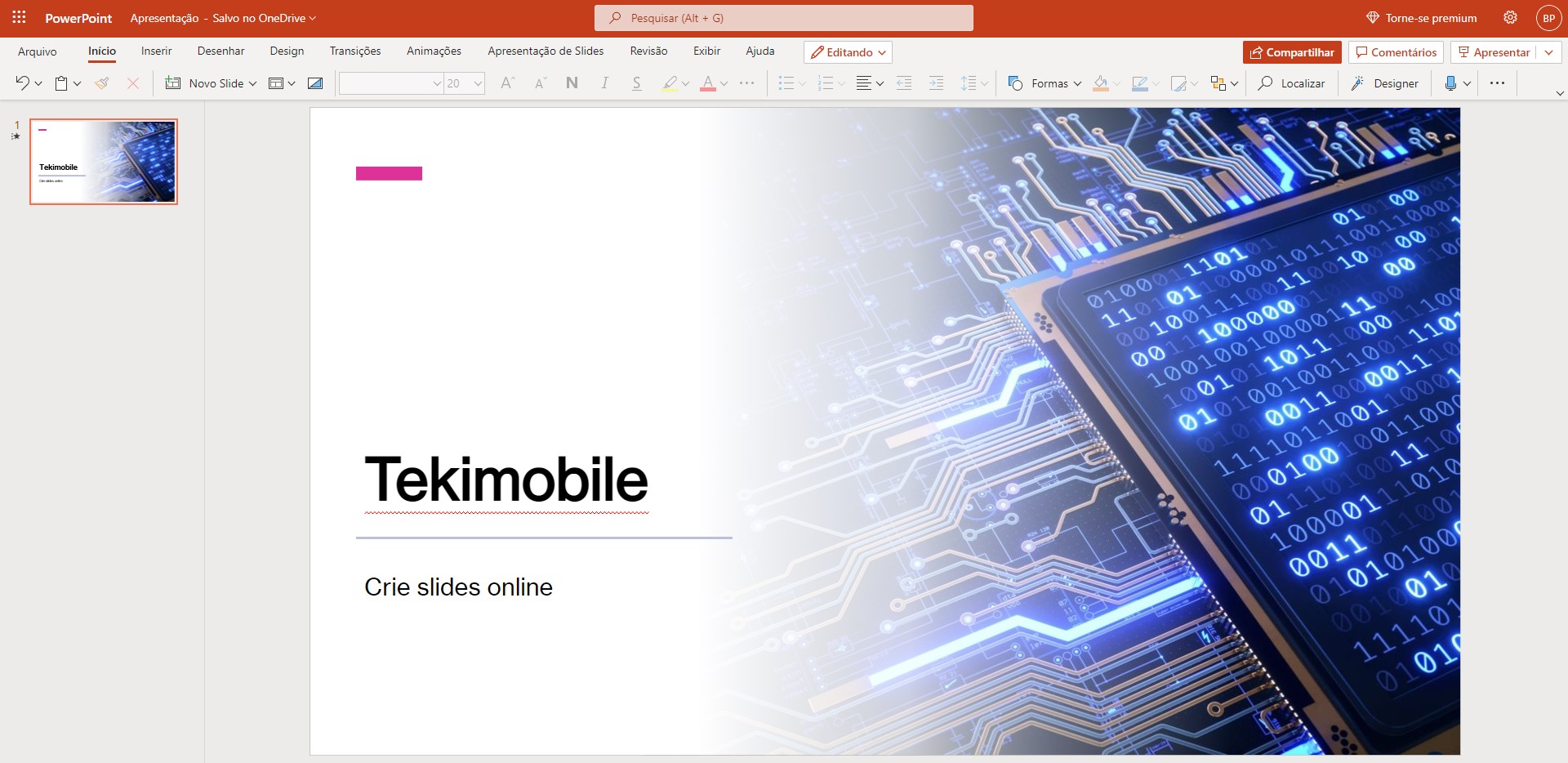This screenshot has height=763, width=1568.
Task: Click the Undo arrow icon
Action: coord(22,83)
